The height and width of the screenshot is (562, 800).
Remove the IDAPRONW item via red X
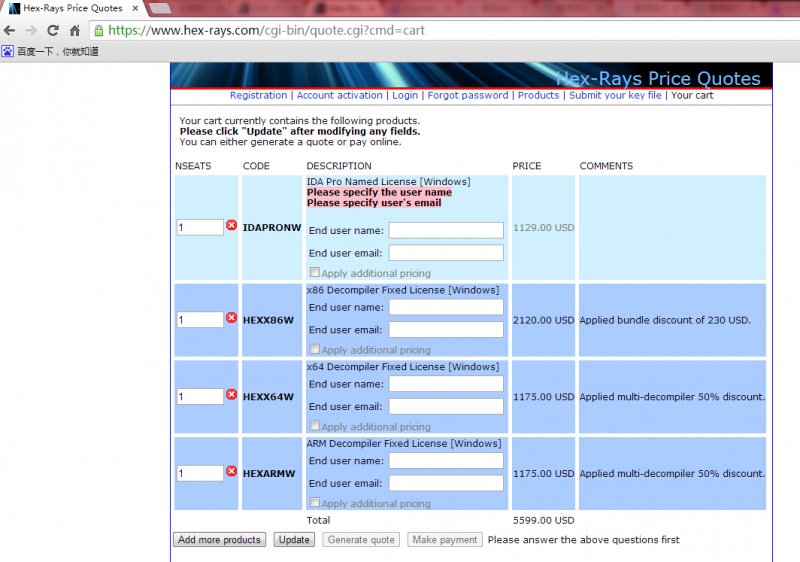231,225
